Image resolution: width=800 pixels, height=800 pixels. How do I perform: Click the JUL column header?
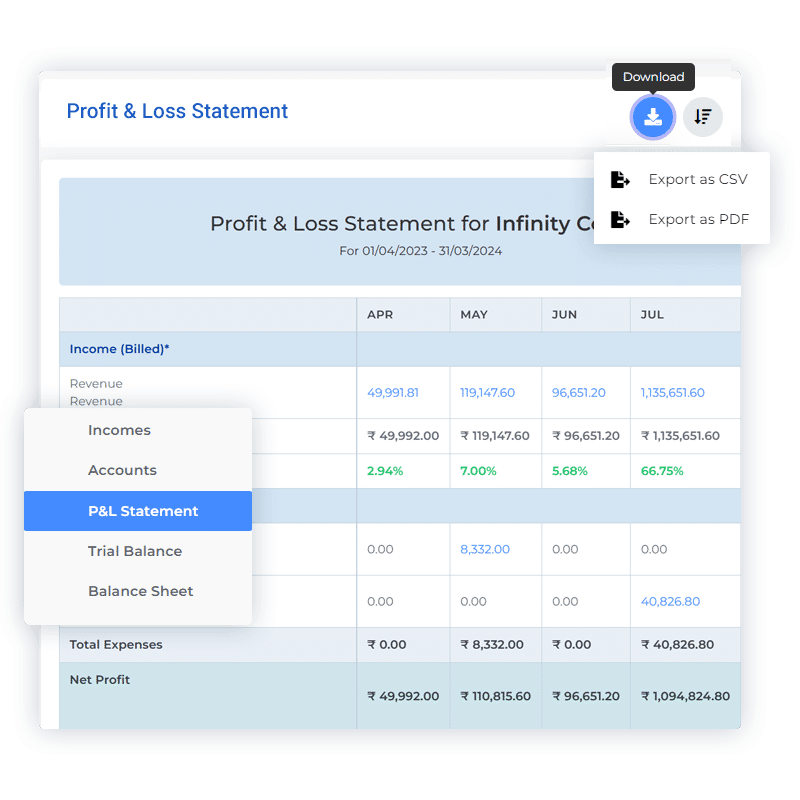click(x=652, y=315)
